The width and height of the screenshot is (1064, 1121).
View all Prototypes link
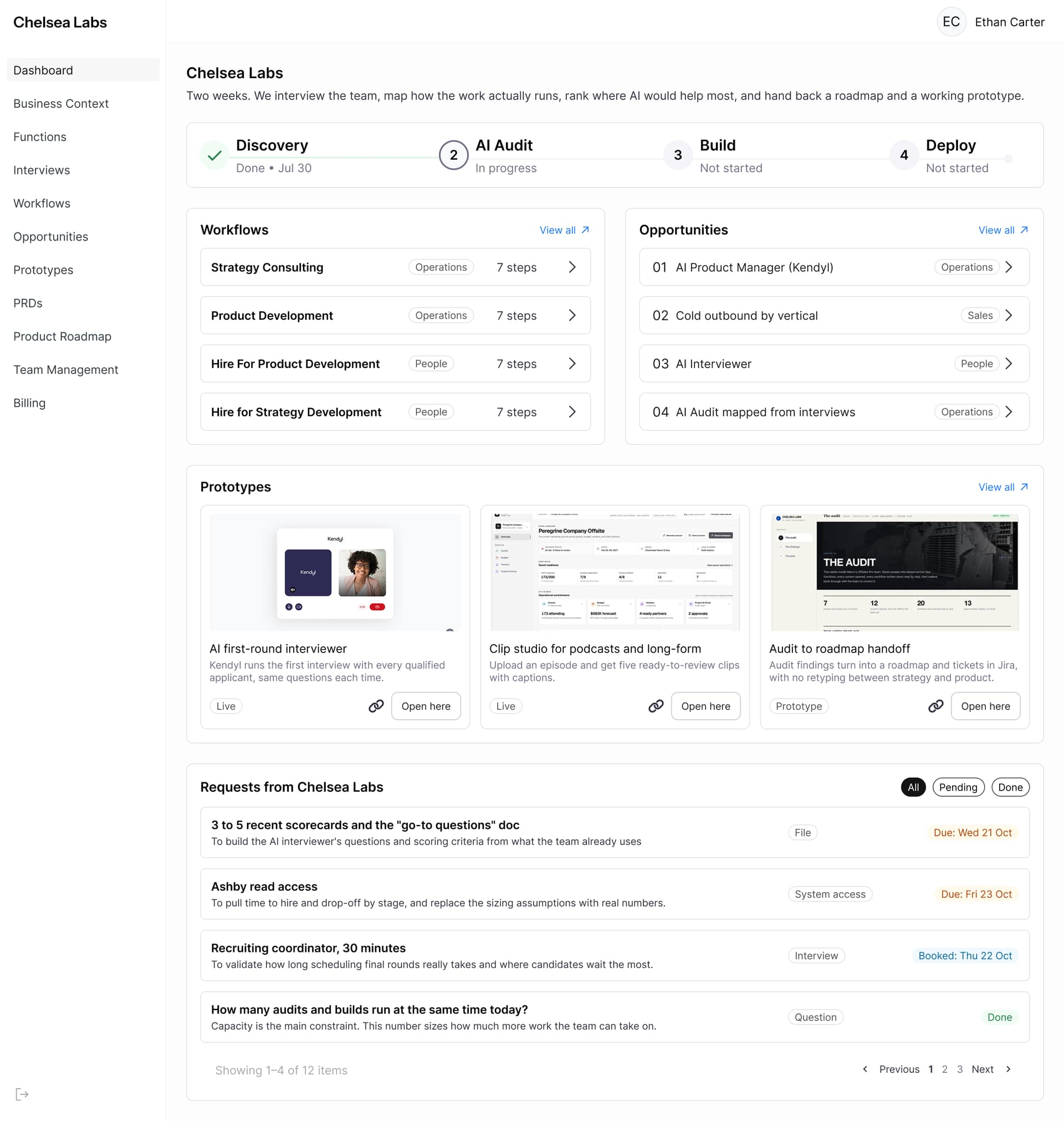coord(1003,487)
